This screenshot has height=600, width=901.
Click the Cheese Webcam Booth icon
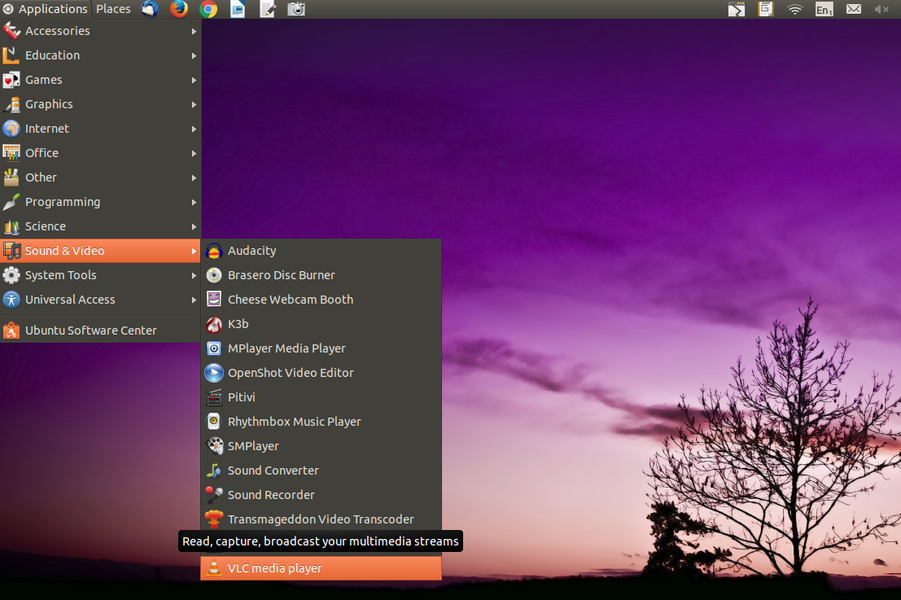click(214, 299)
